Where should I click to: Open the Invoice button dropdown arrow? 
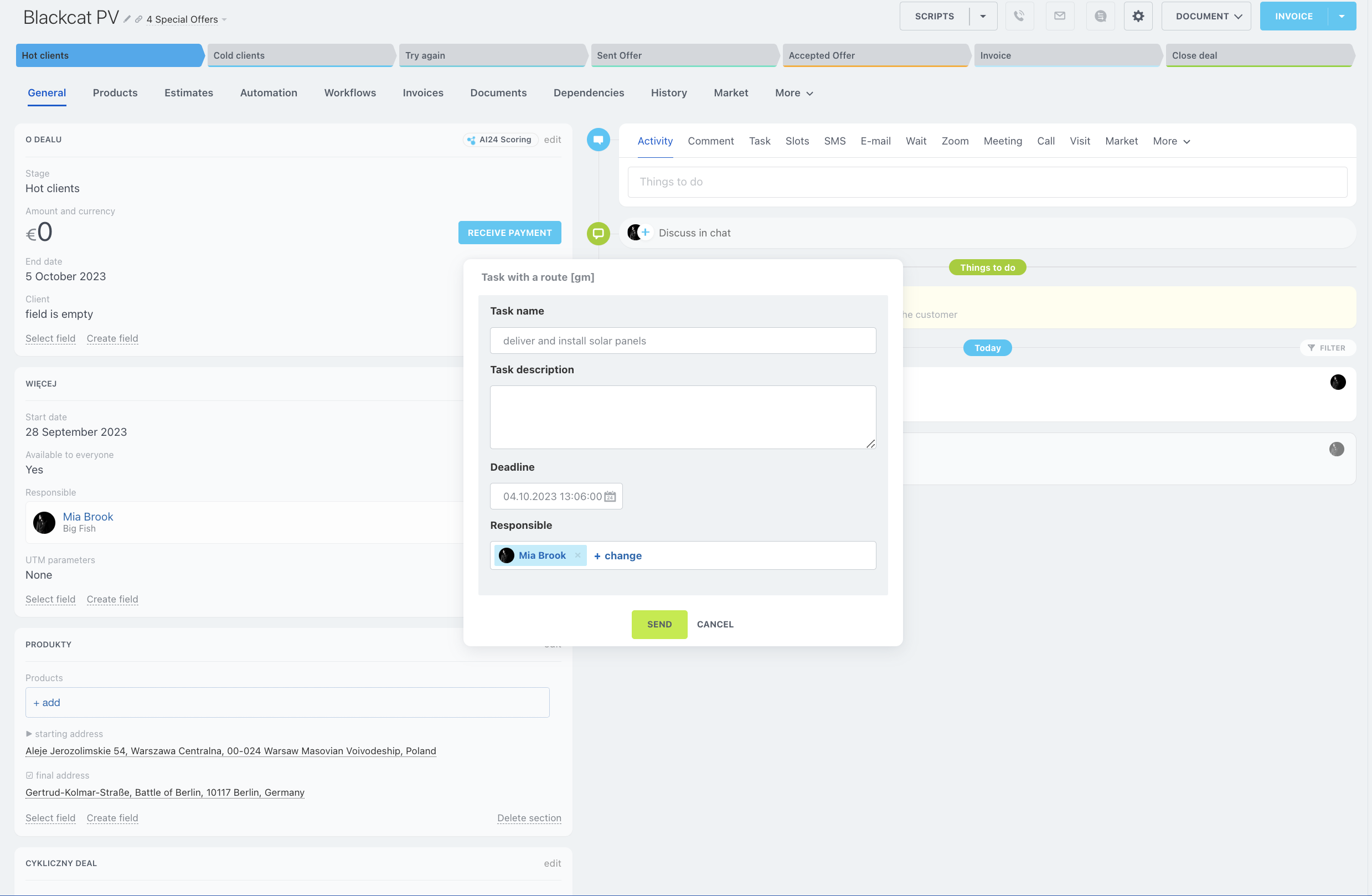point(1342,16)
